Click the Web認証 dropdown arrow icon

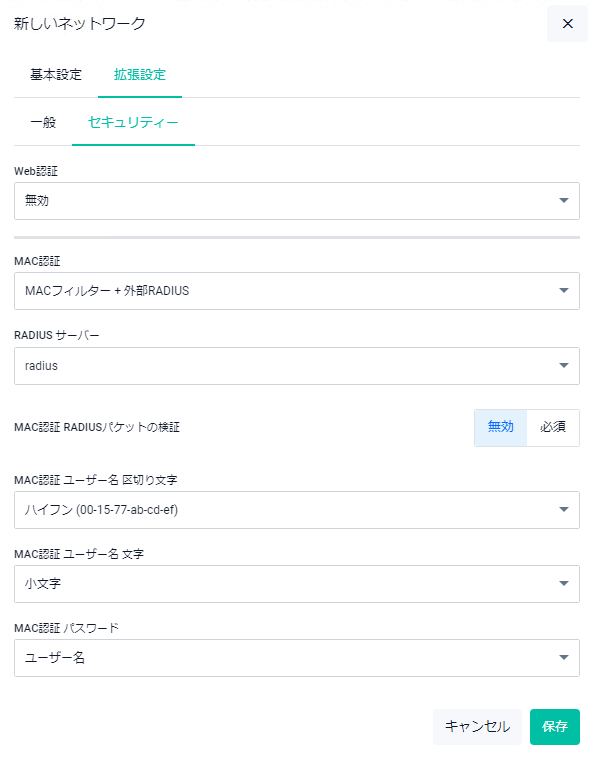(x=564, y=200)
